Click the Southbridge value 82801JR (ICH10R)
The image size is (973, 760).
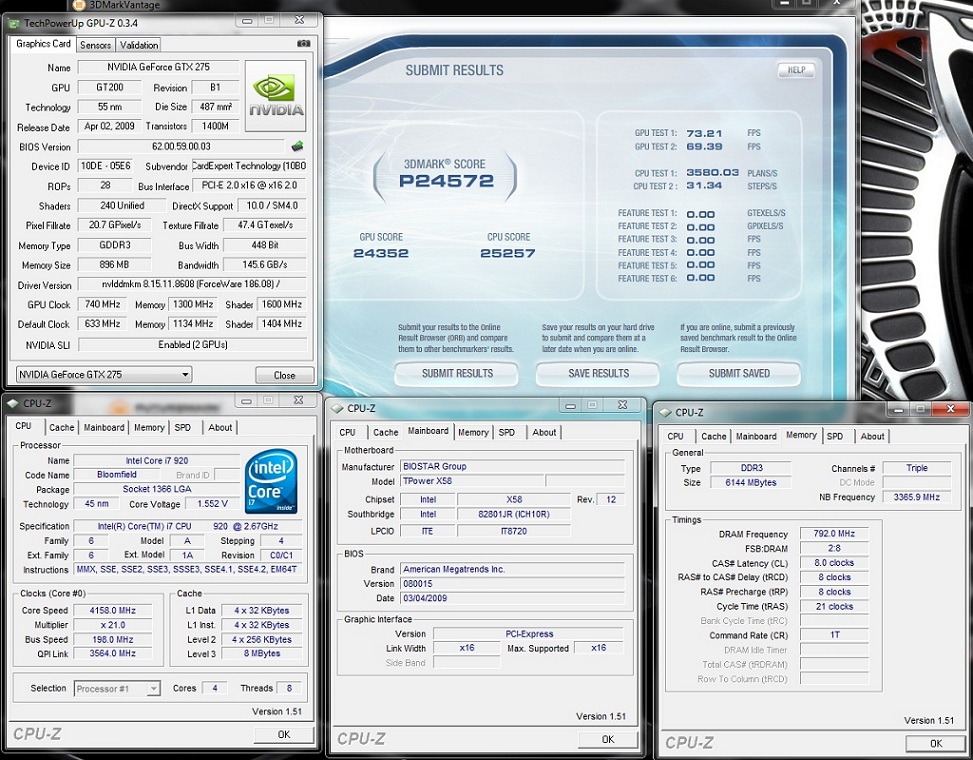(514, 514)
